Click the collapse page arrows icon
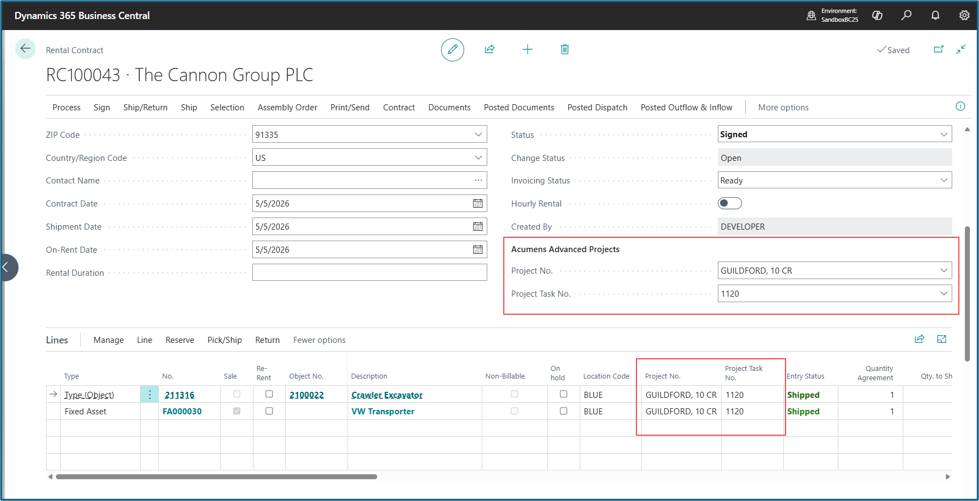 pyautogui.click(x=961, y=49)
